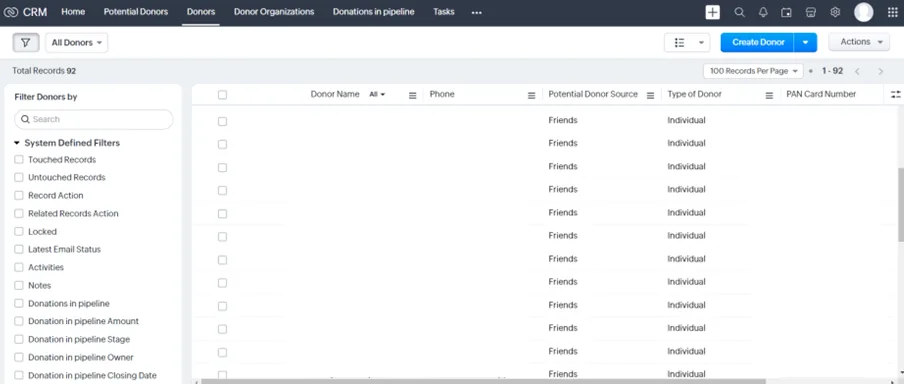
Task: Open Type of Donor column menu icon
Action: tap(769, 95)
